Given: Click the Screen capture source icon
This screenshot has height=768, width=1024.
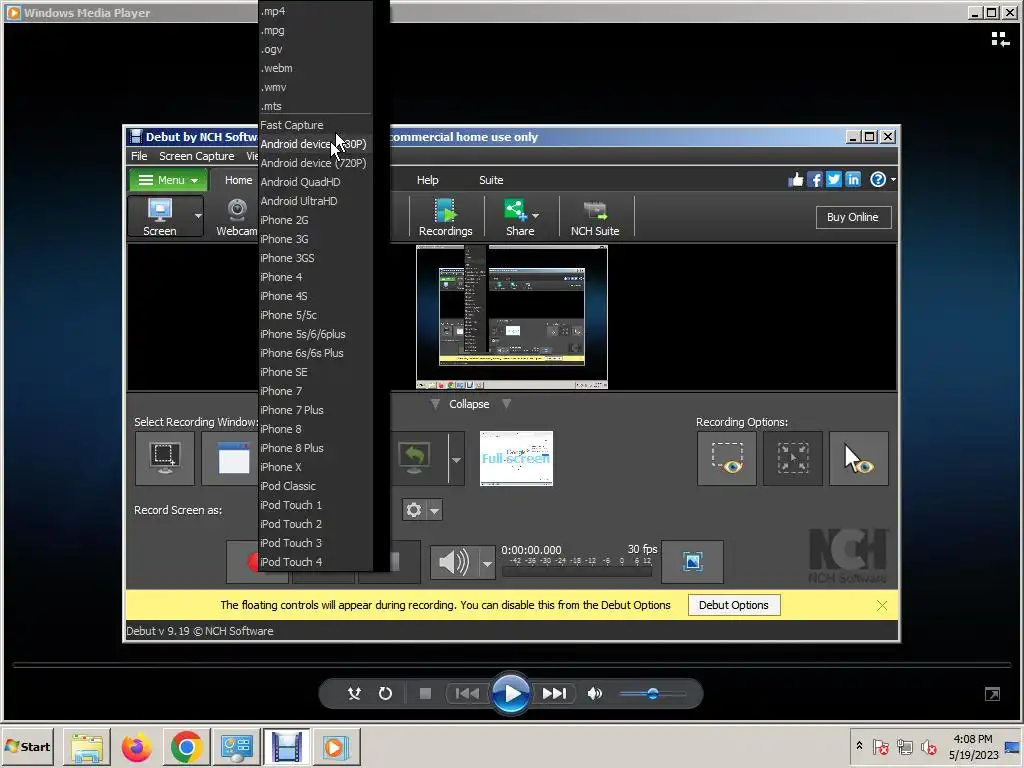Looking at the screenshot, I should point(160,216).
